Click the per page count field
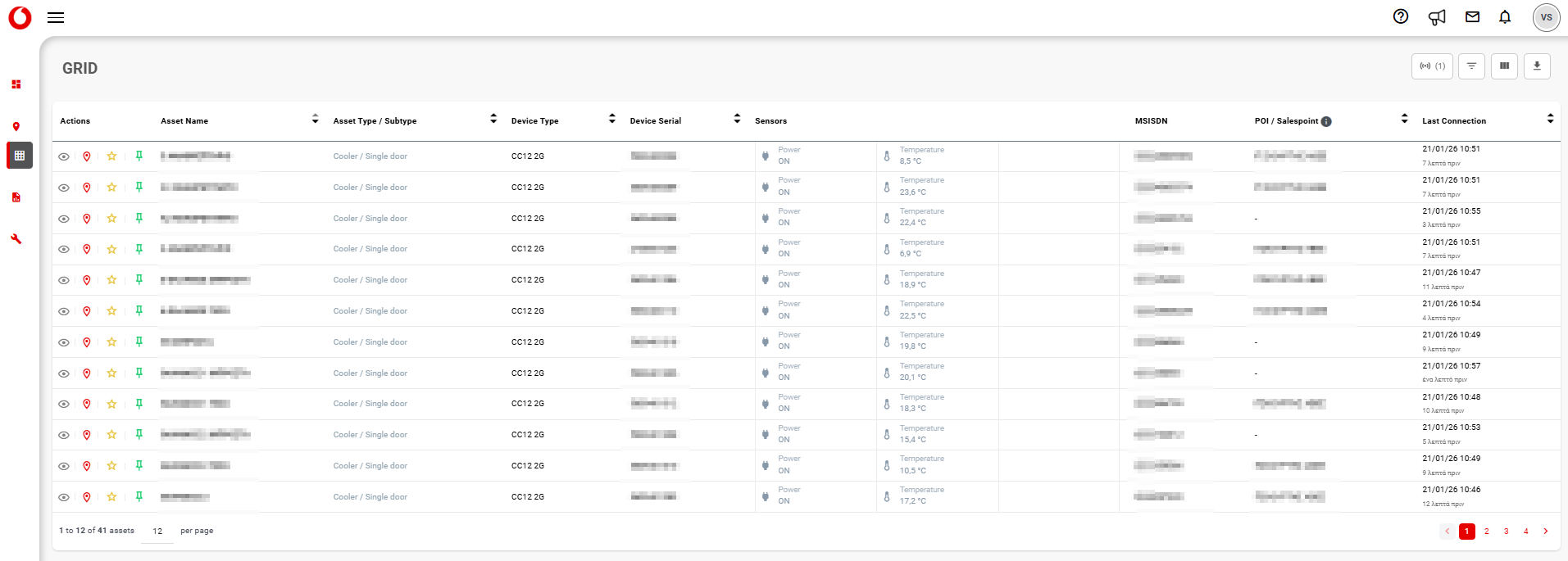The height and width of the screenshot is (561, 1568). pos(157,532)
